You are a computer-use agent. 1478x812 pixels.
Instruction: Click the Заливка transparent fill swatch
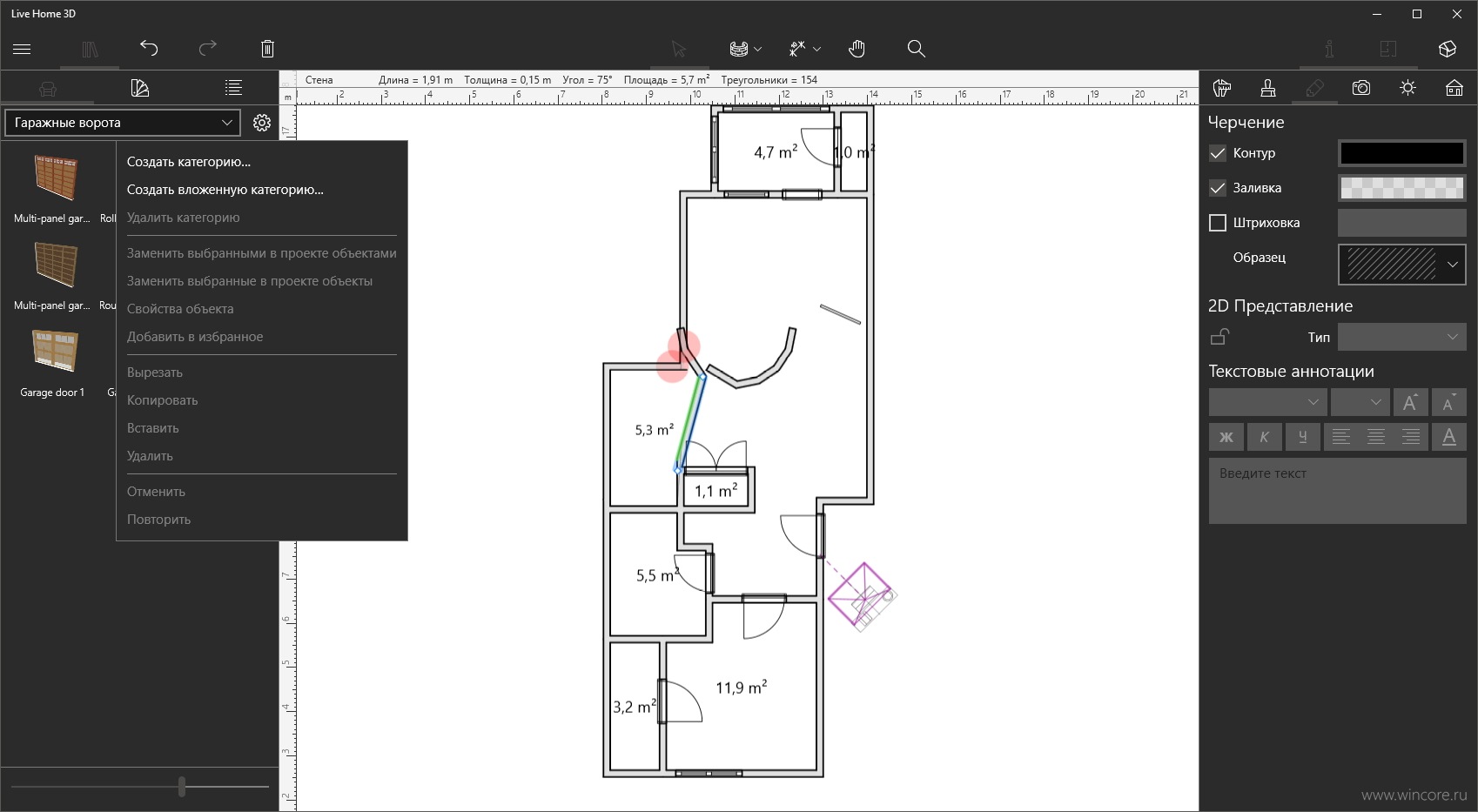pos(1401,188)
